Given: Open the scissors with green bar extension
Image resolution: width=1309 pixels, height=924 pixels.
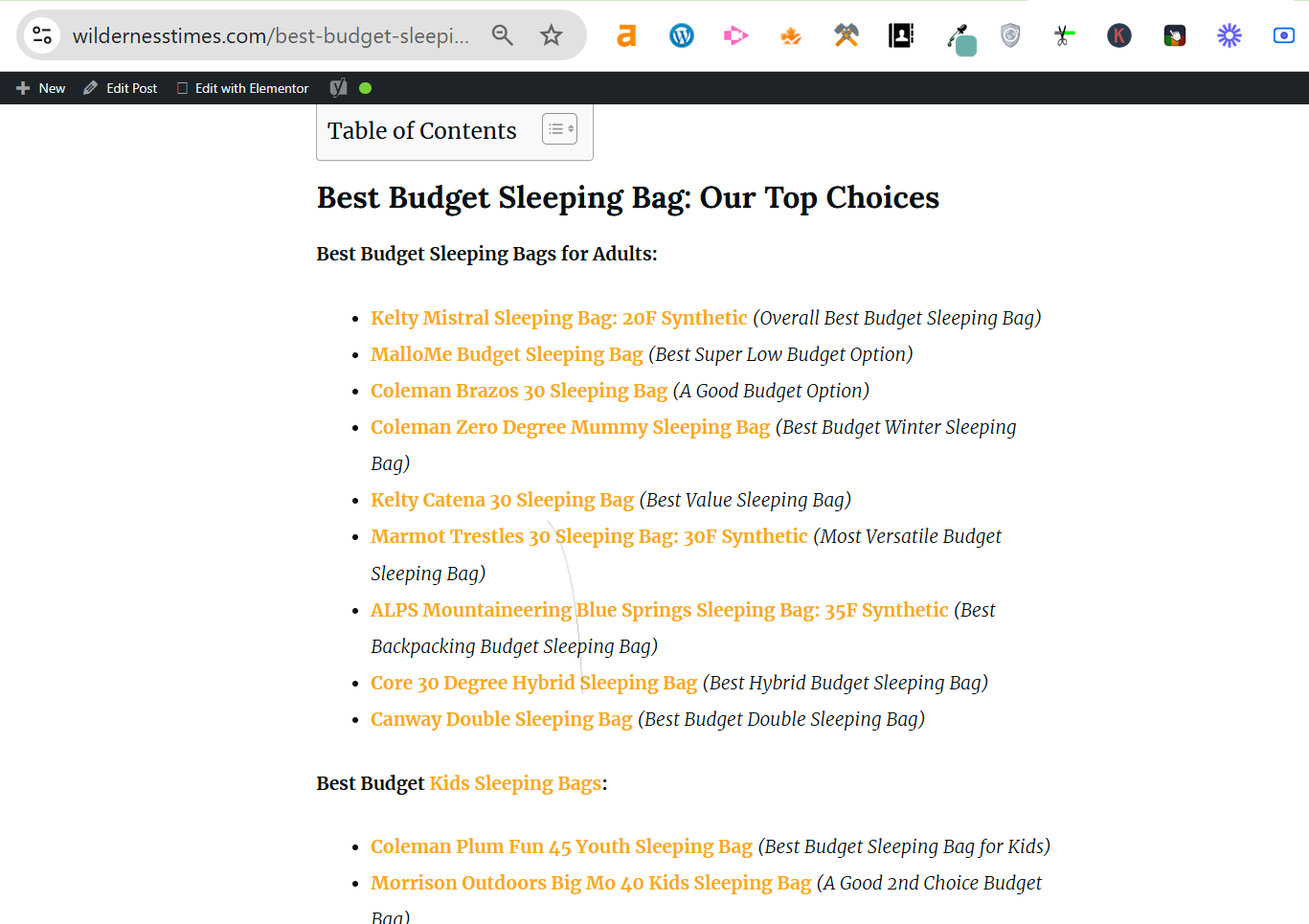Looking at the screenshot, I should 1064,35.
